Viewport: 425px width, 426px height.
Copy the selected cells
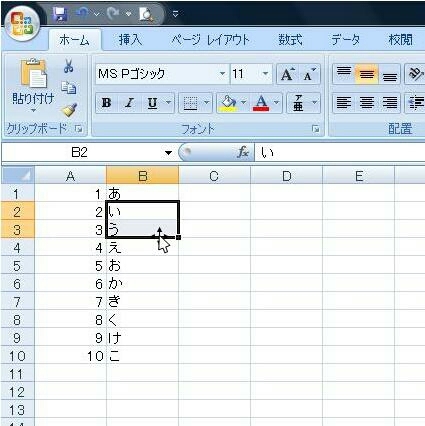pos(69,87)
